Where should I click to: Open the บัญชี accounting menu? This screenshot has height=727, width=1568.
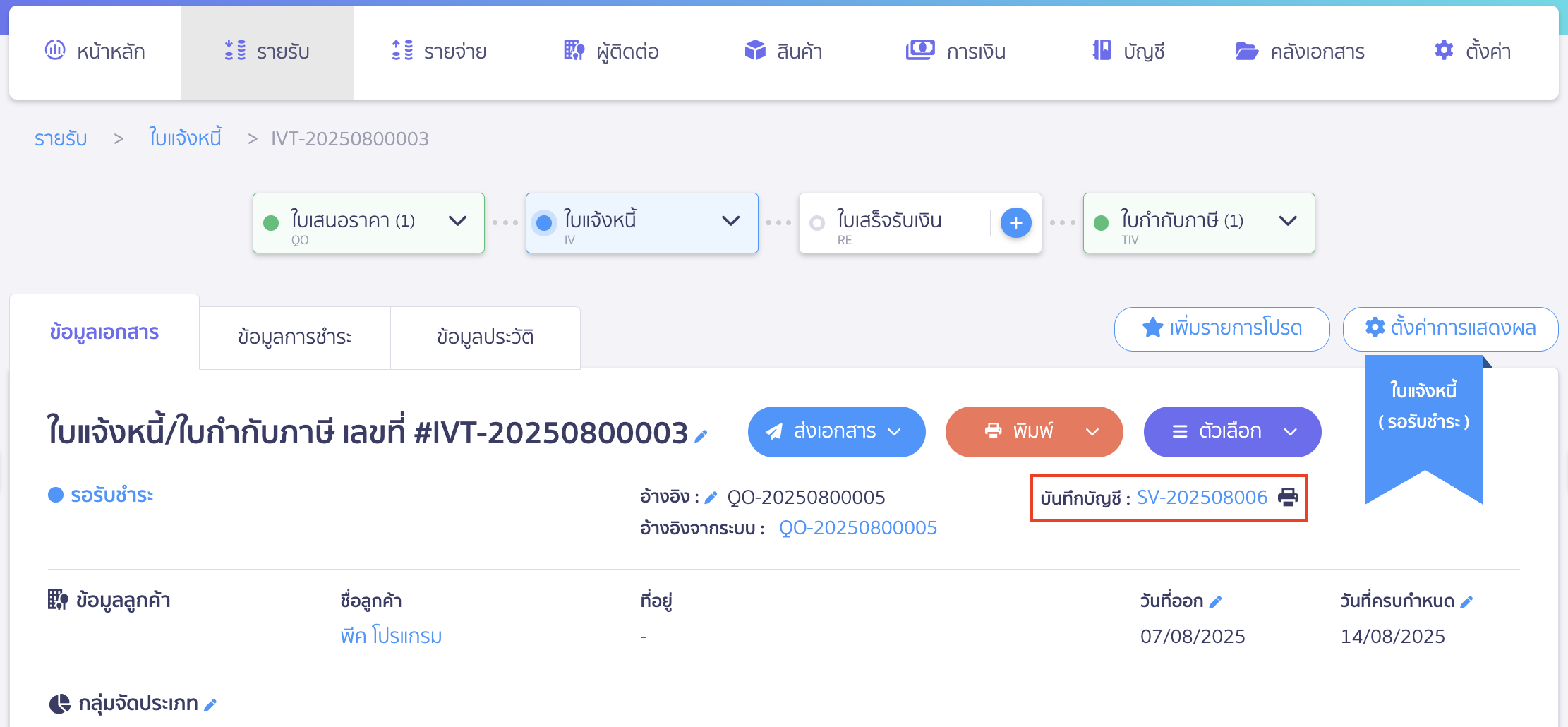1128,52
